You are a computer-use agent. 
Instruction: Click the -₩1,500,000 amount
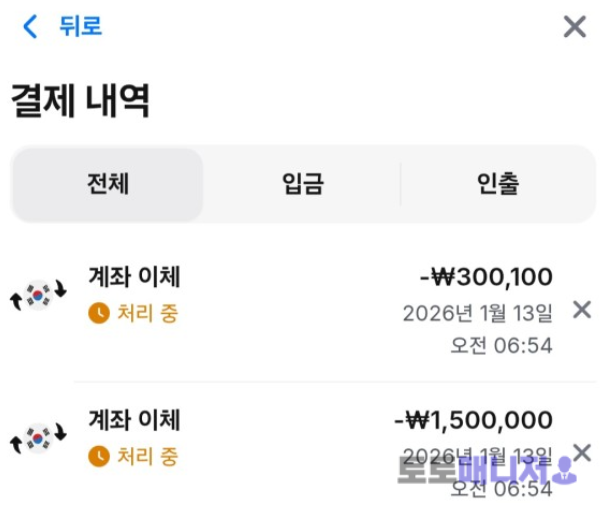coord(473,420)
